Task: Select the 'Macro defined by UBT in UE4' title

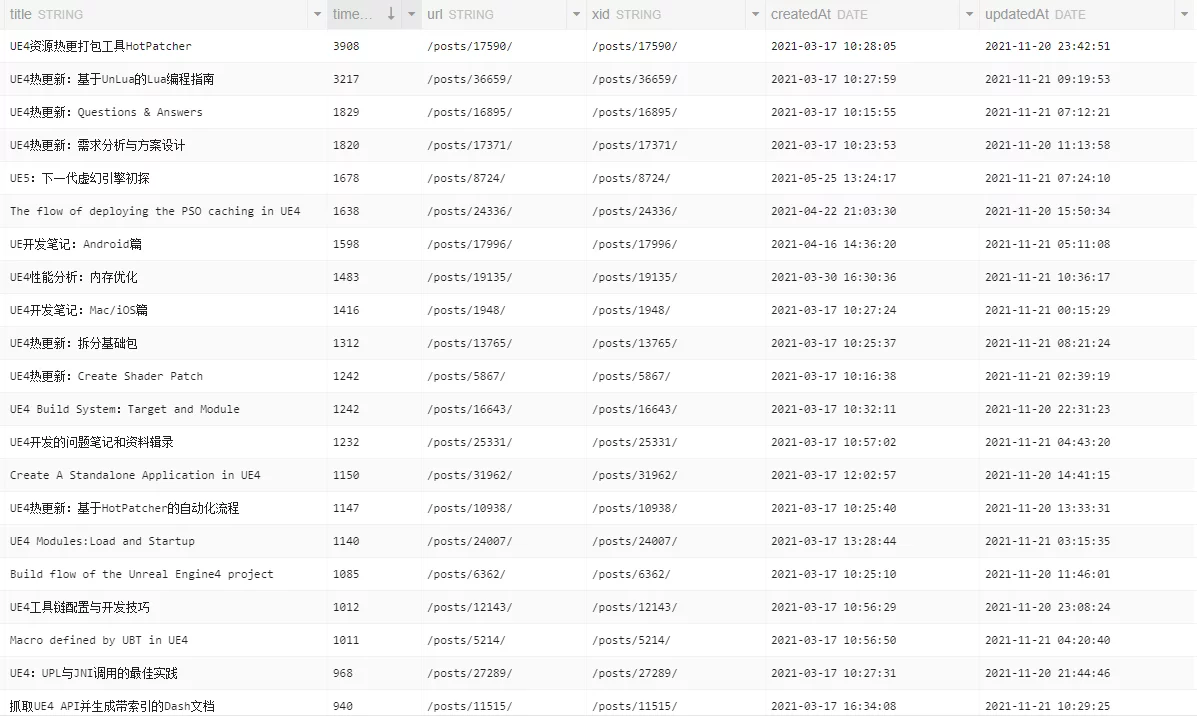Action: tap(99, 640)
